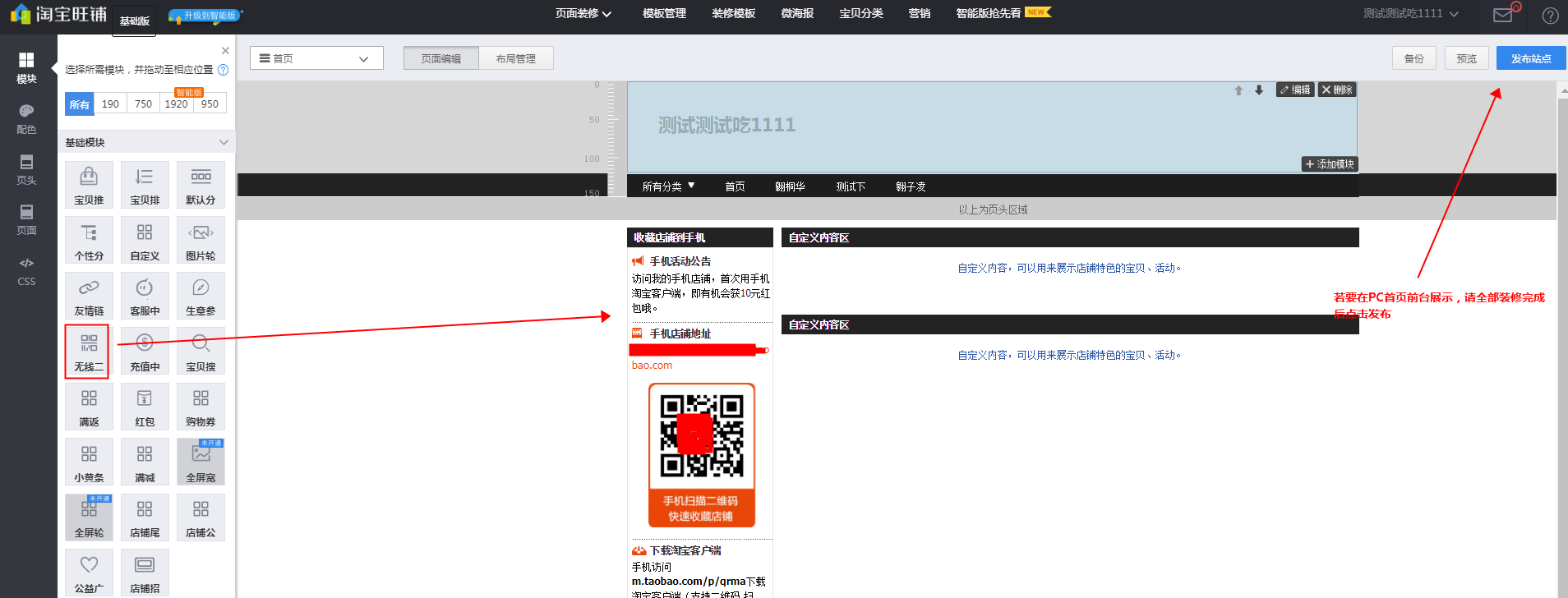
Task: Select the 友情链 friendly links module
Action: point(89,296)
